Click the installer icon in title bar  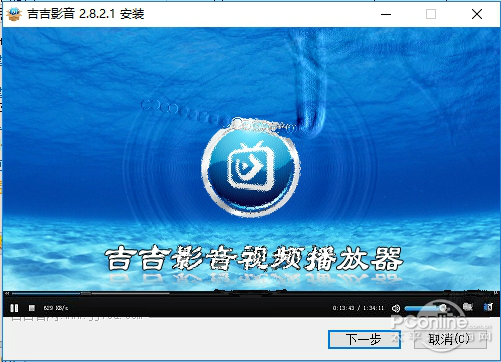click(14, 14)
